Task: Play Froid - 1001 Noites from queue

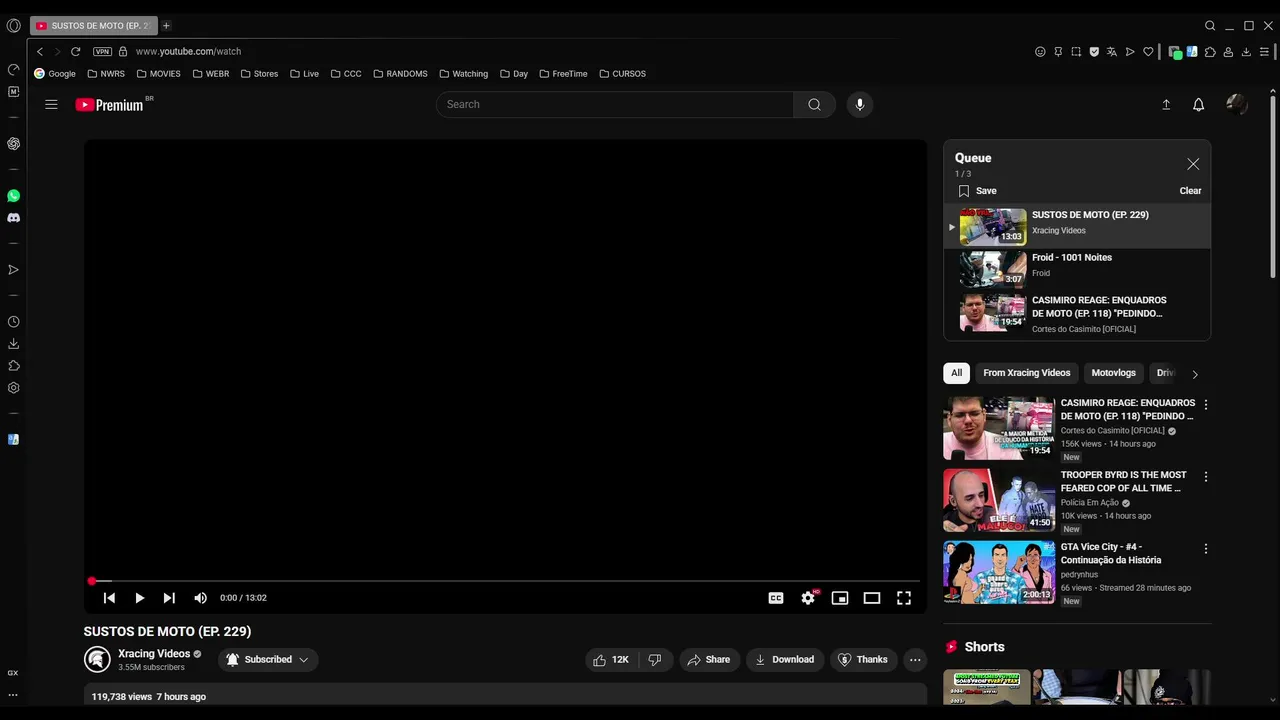Action: tap(1077, 268)
